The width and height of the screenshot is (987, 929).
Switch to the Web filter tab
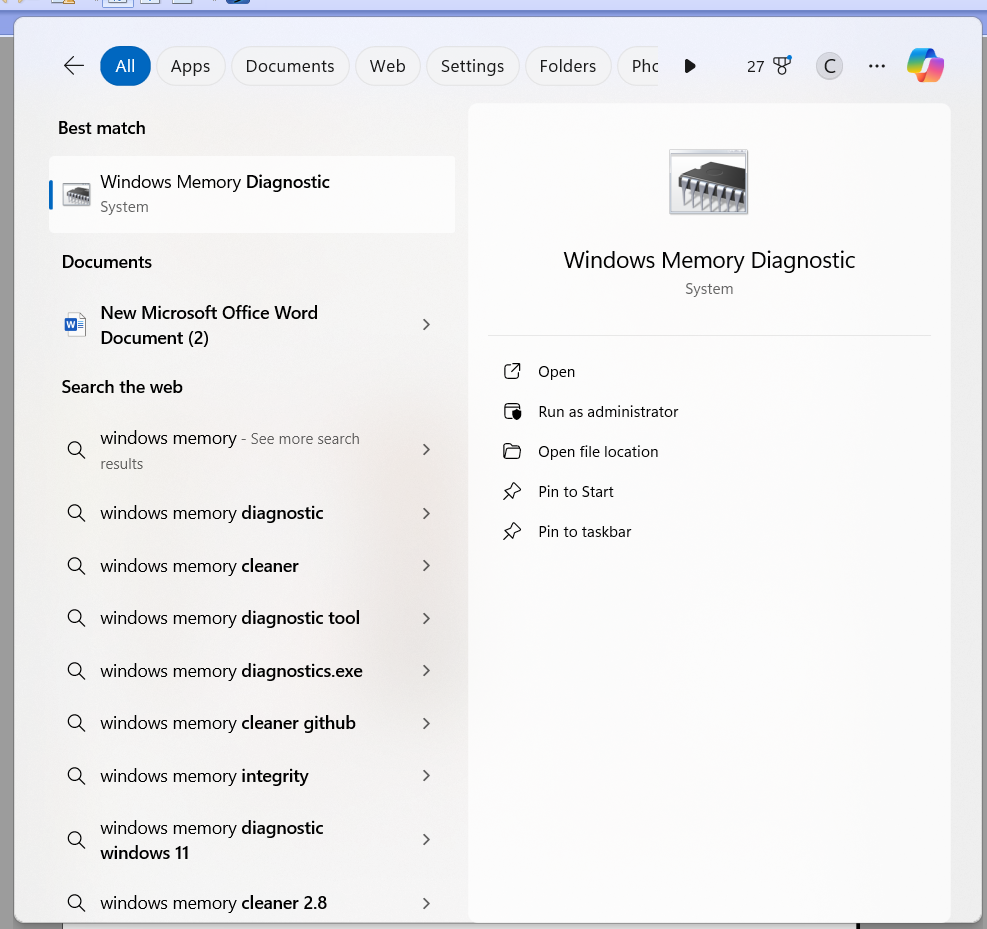[x=387, y=65]
